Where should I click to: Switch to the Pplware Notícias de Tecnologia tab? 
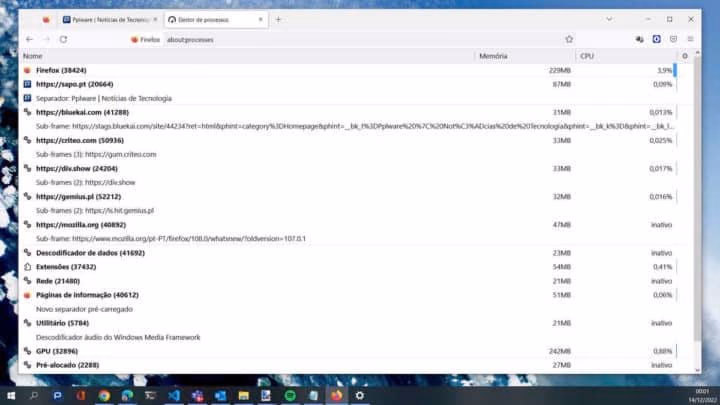tap(110, 20)
